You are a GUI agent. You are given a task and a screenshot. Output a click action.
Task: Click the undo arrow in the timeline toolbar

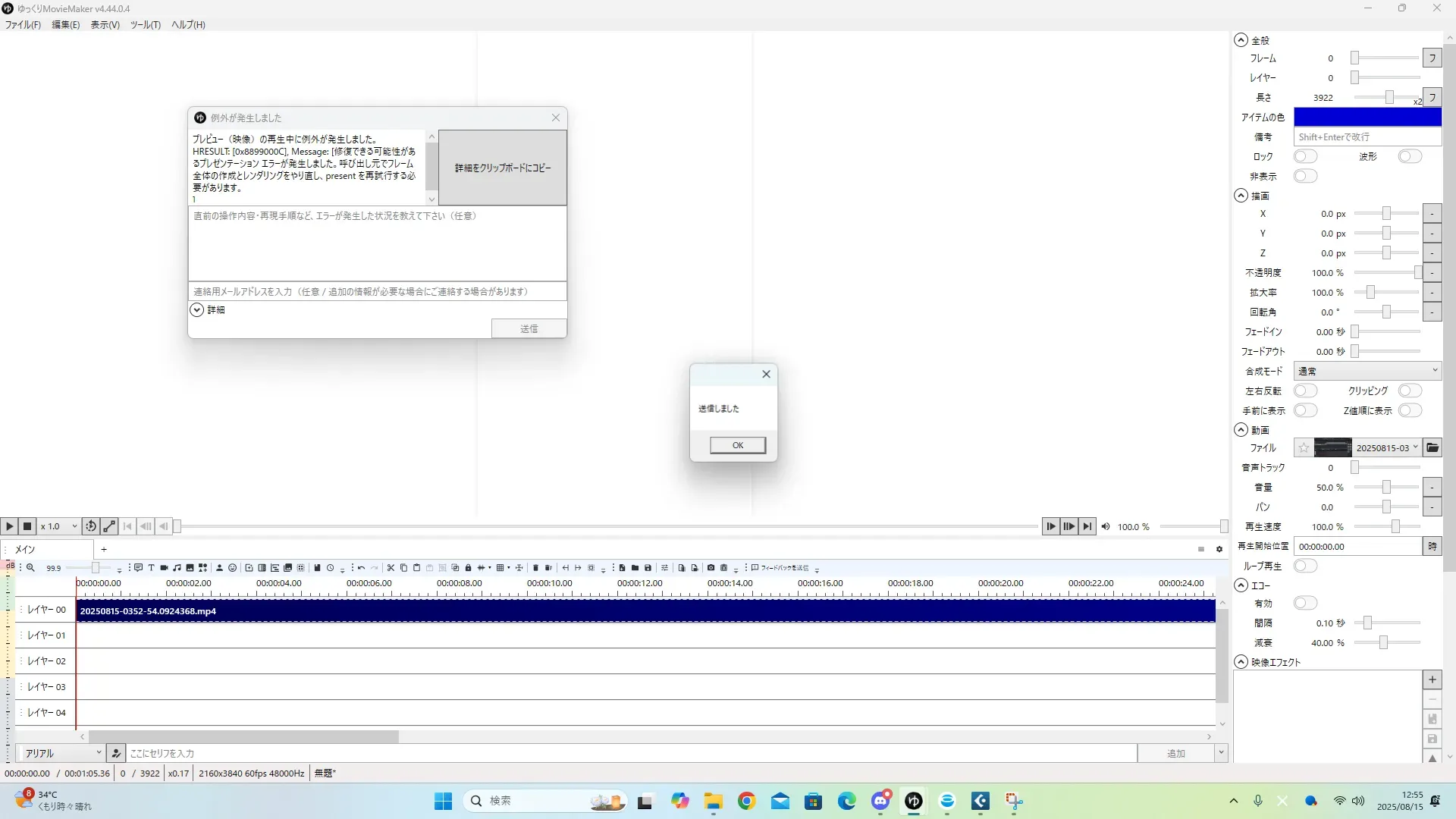362,568
